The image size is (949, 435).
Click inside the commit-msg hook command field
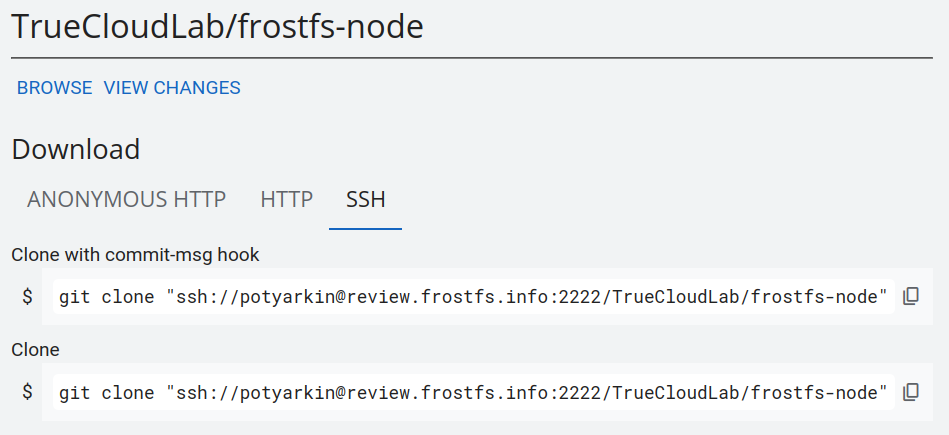472,297
